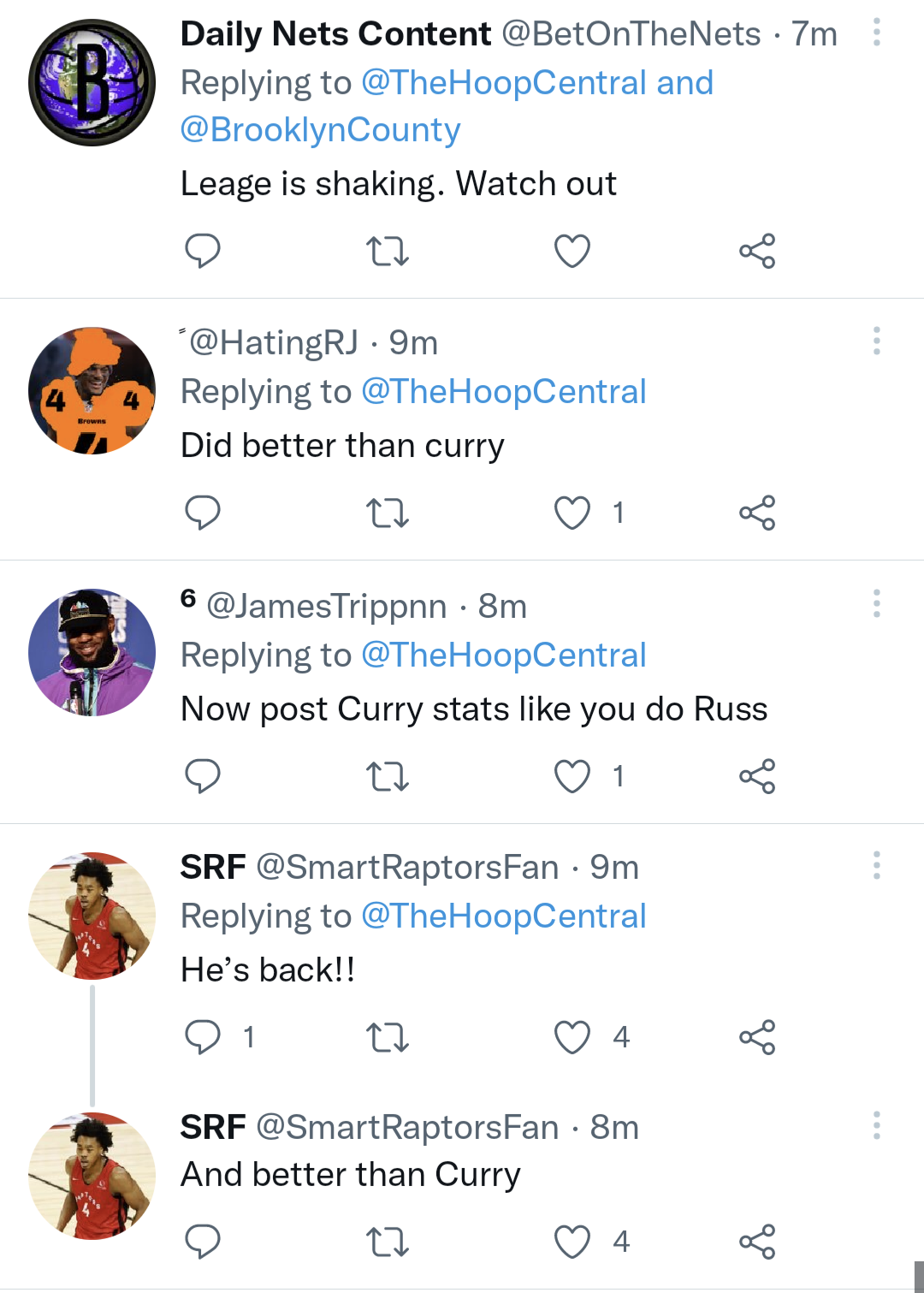Like the "Now post Curry stats" tweet

pyautogui.click(x=572, y=776)
